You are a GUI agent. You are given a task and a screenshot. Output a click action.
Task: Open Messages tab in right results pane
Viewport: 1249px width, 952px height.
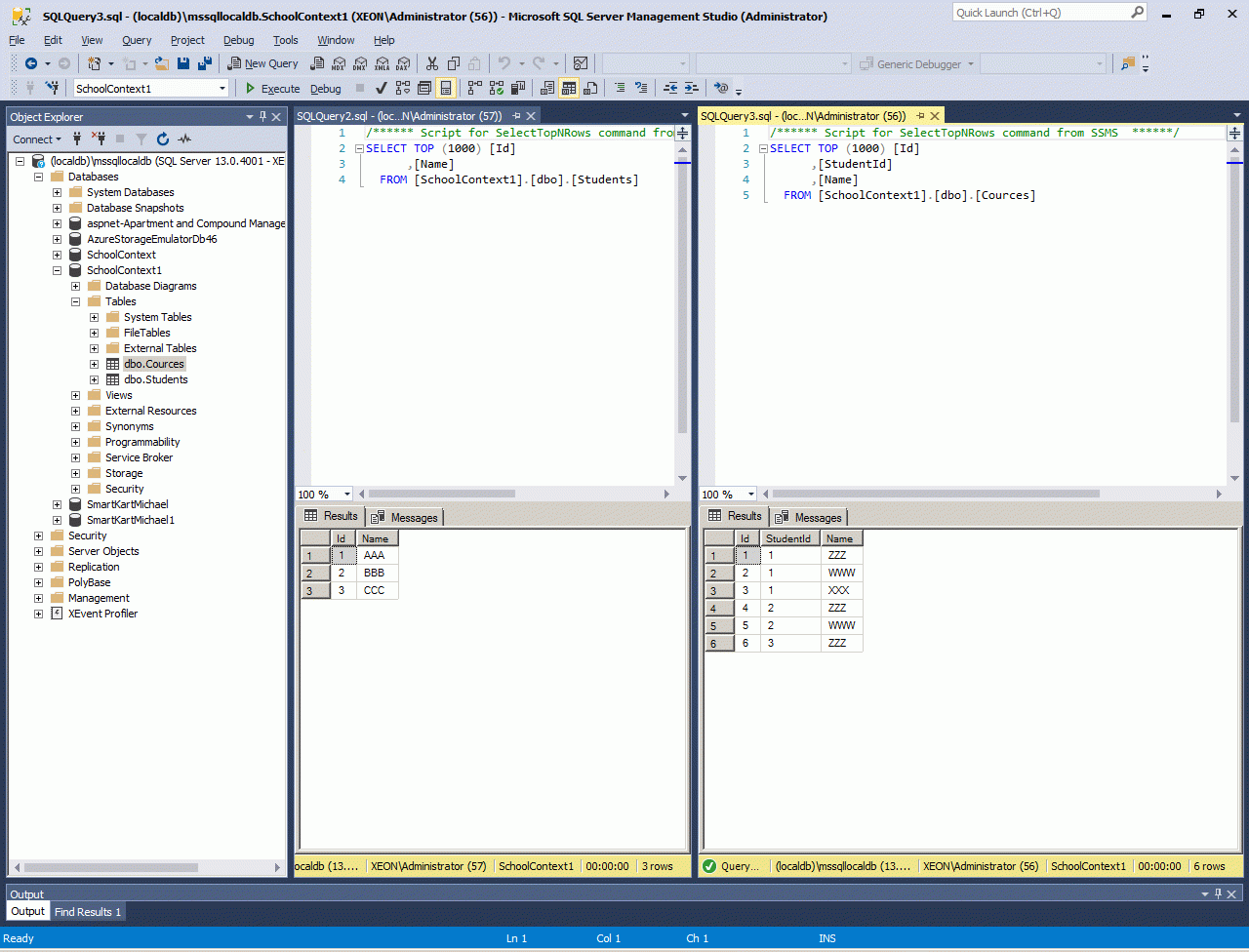point(809,517)
